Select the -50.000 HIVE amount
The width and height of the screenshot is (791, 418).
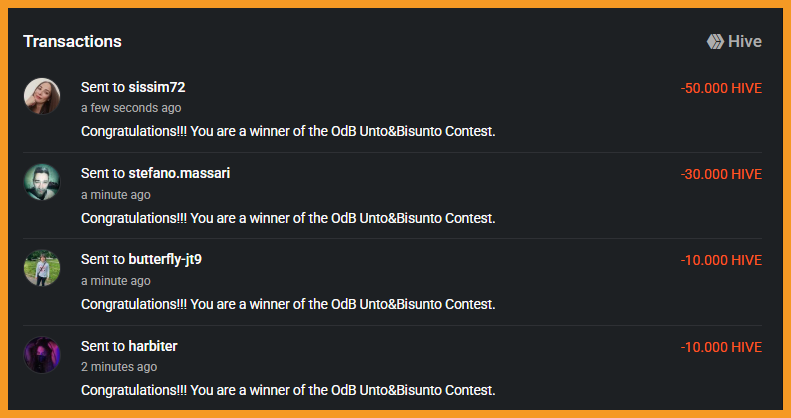(721, 89)
